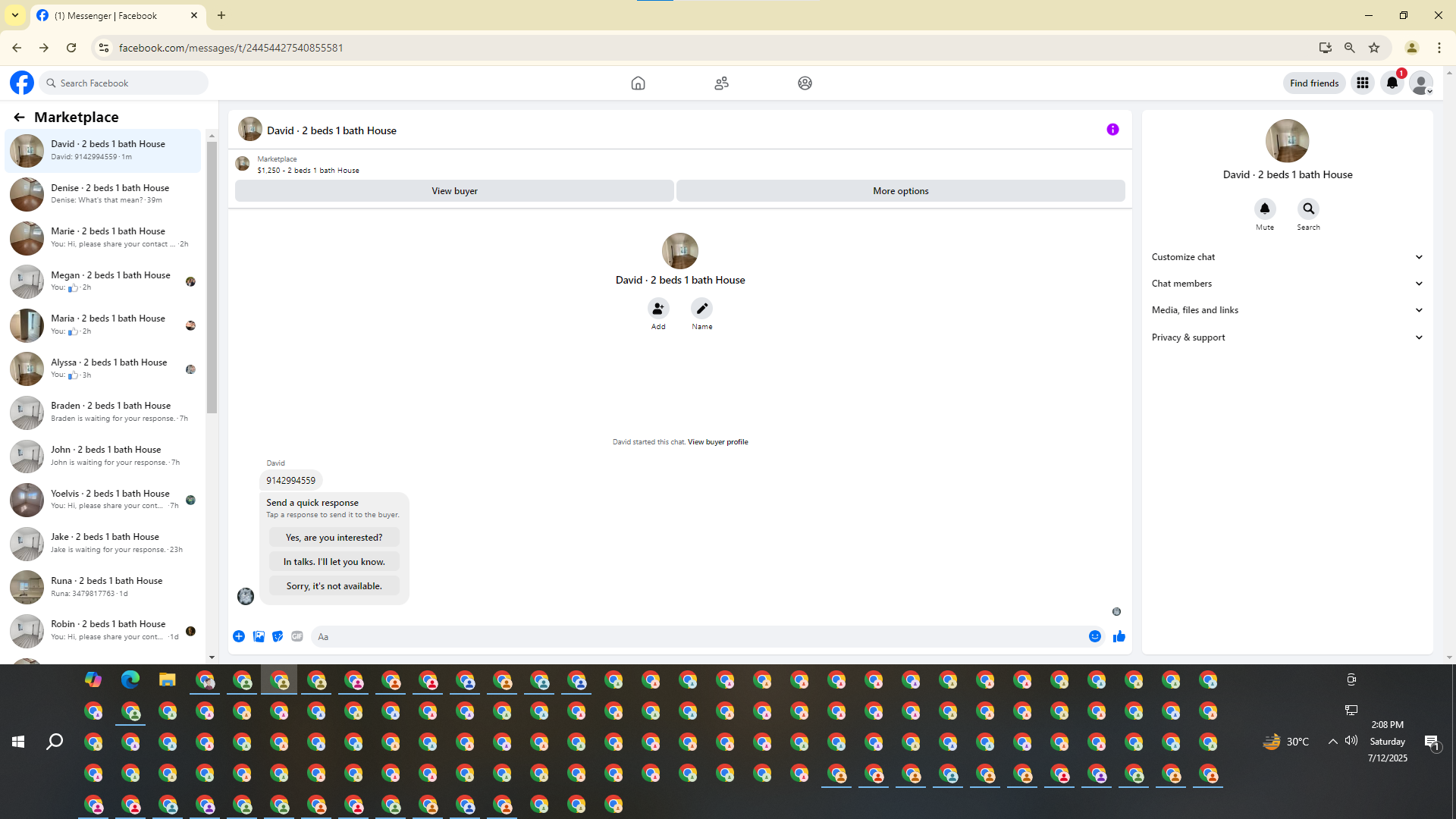Expand Media, files and links section
Image resolution: width=1456 pixels, height=819 pixels.
tap(1287, 310)
